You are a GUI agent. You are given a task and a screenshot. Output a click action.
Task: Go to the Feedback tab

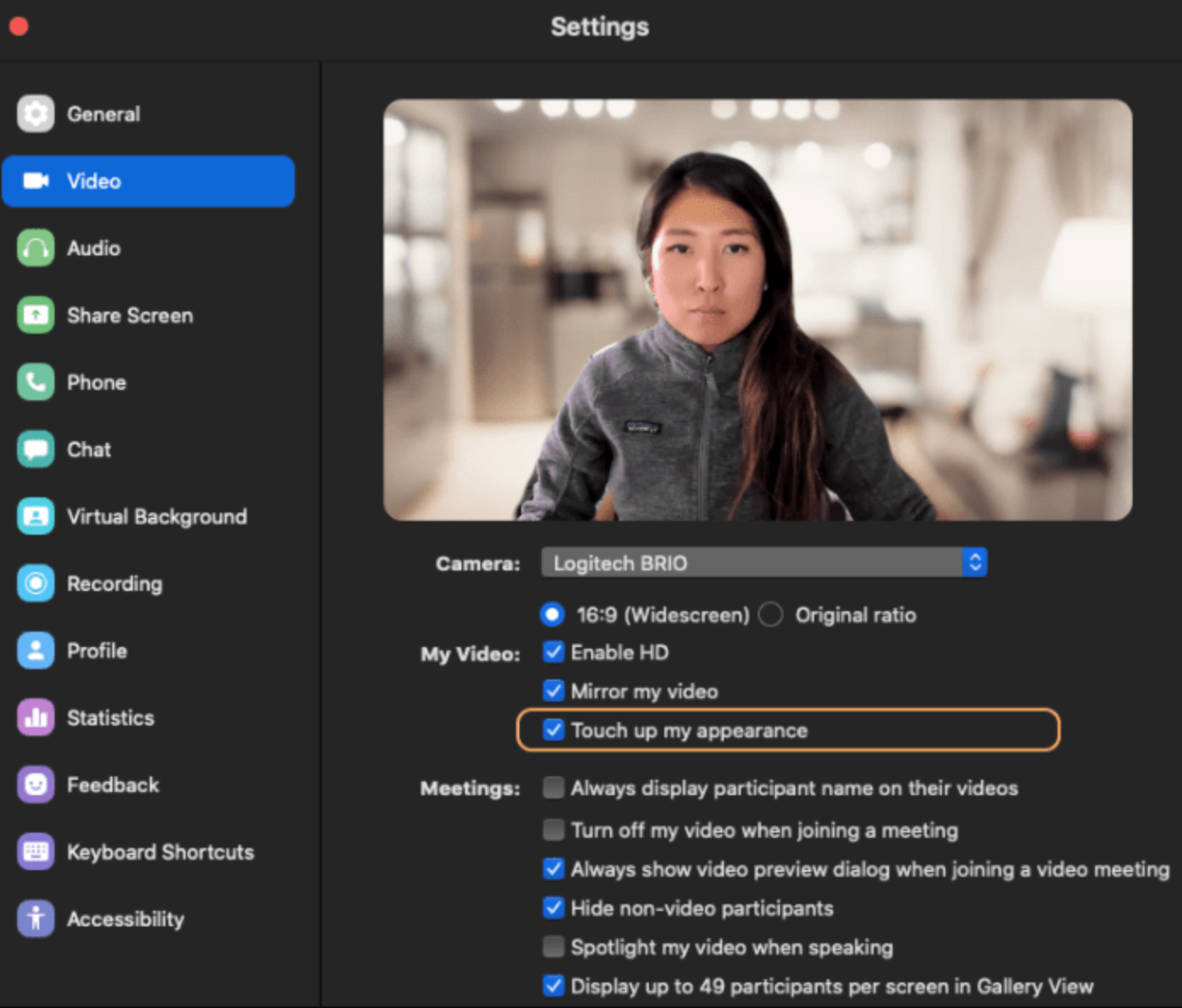click(148, 784)
